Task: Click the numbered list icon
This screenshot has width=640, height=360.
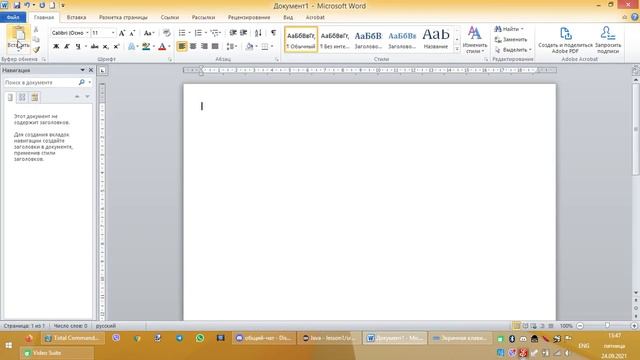Action: pos(198,33)
